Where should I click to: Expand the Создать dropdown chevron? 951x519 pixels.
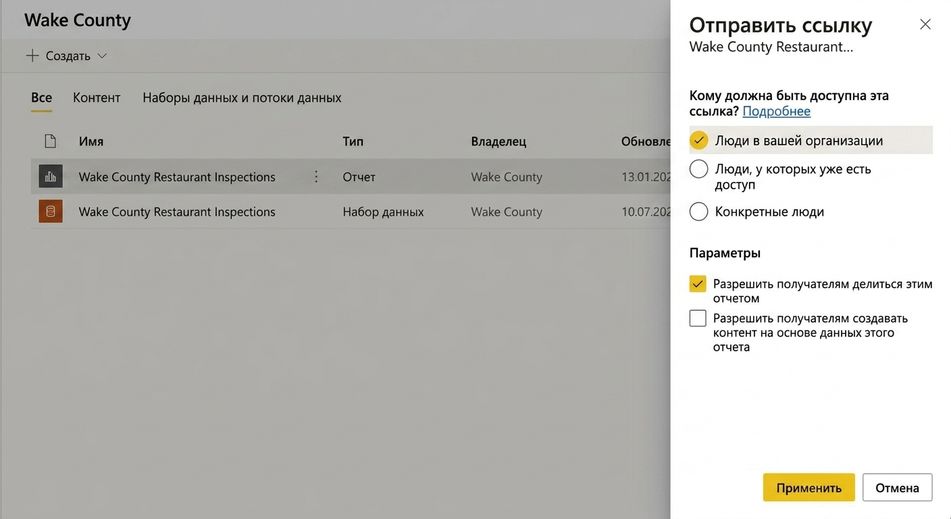point(102,56)
